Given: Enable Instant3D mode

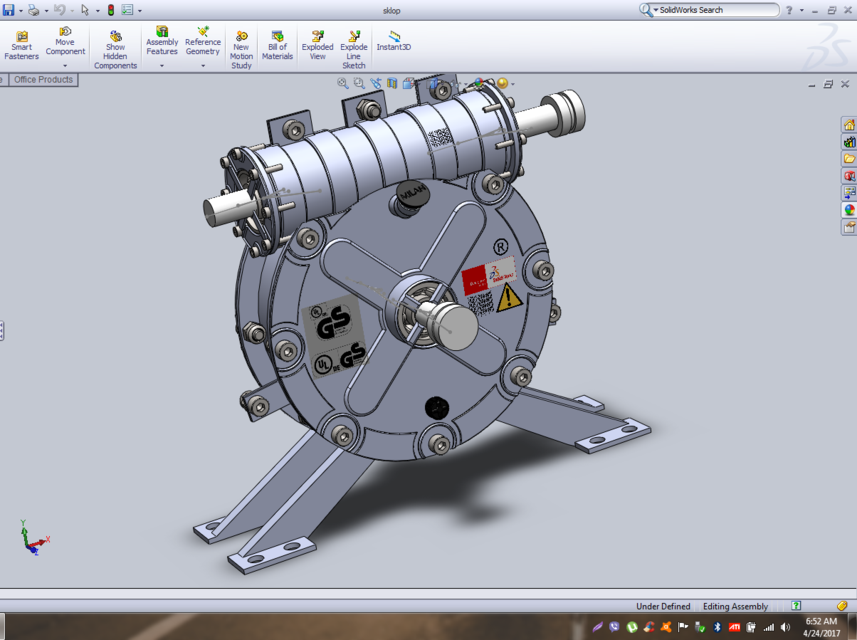Looking at the screenshot, I should (394, 40).
